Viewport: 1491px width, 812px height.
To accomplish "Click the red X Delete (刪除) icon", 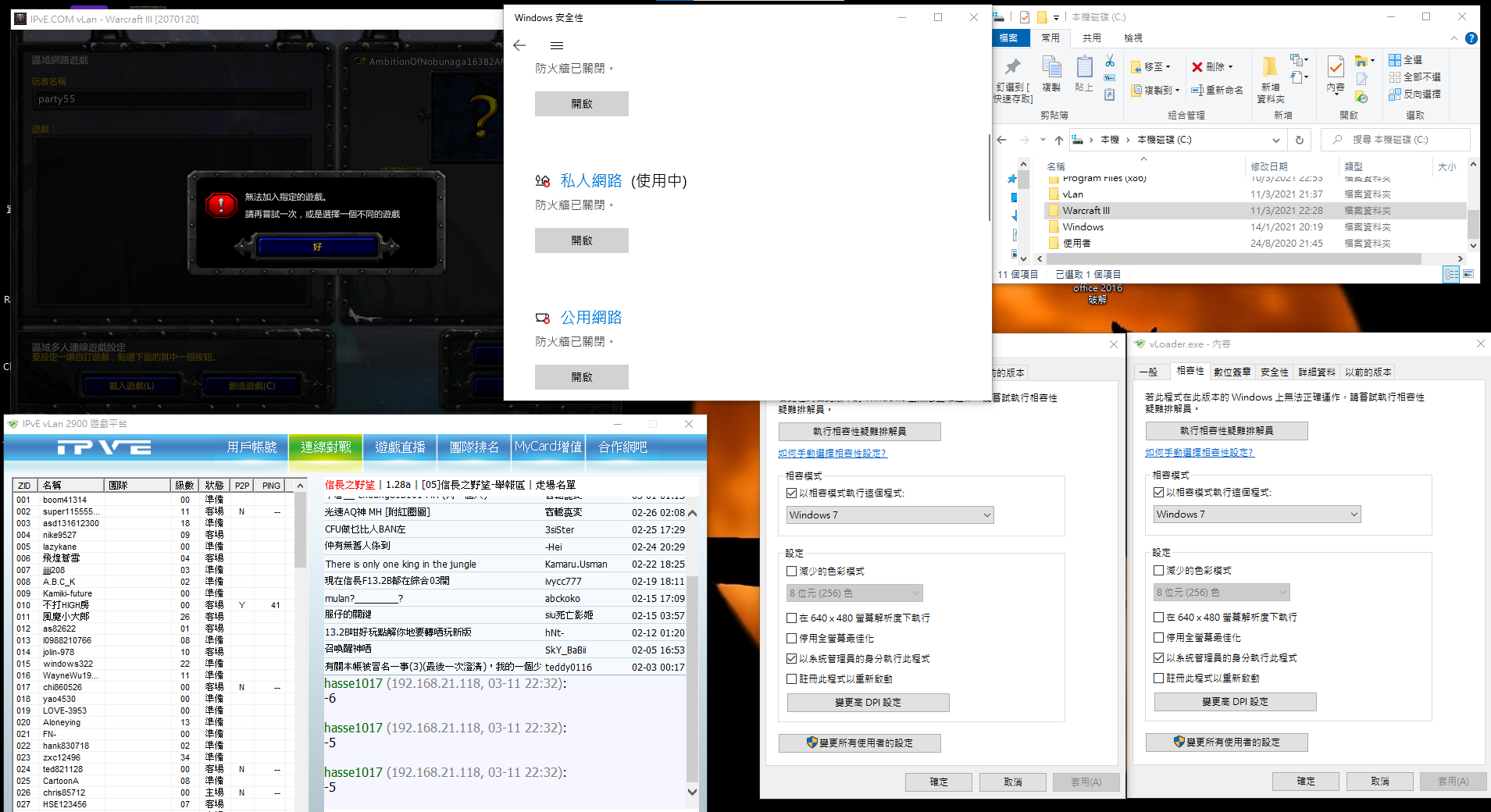I will pos(1197,67).
